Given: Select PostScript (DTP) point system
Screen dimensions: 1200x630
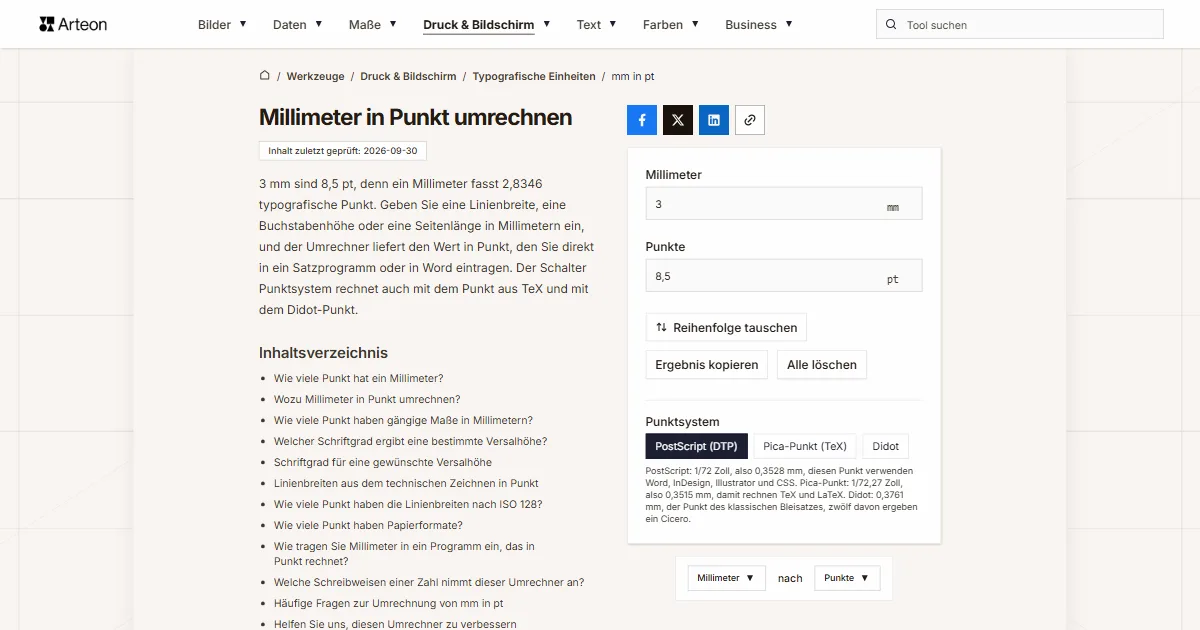Looking at the screenshot, I should coord(697,446).
